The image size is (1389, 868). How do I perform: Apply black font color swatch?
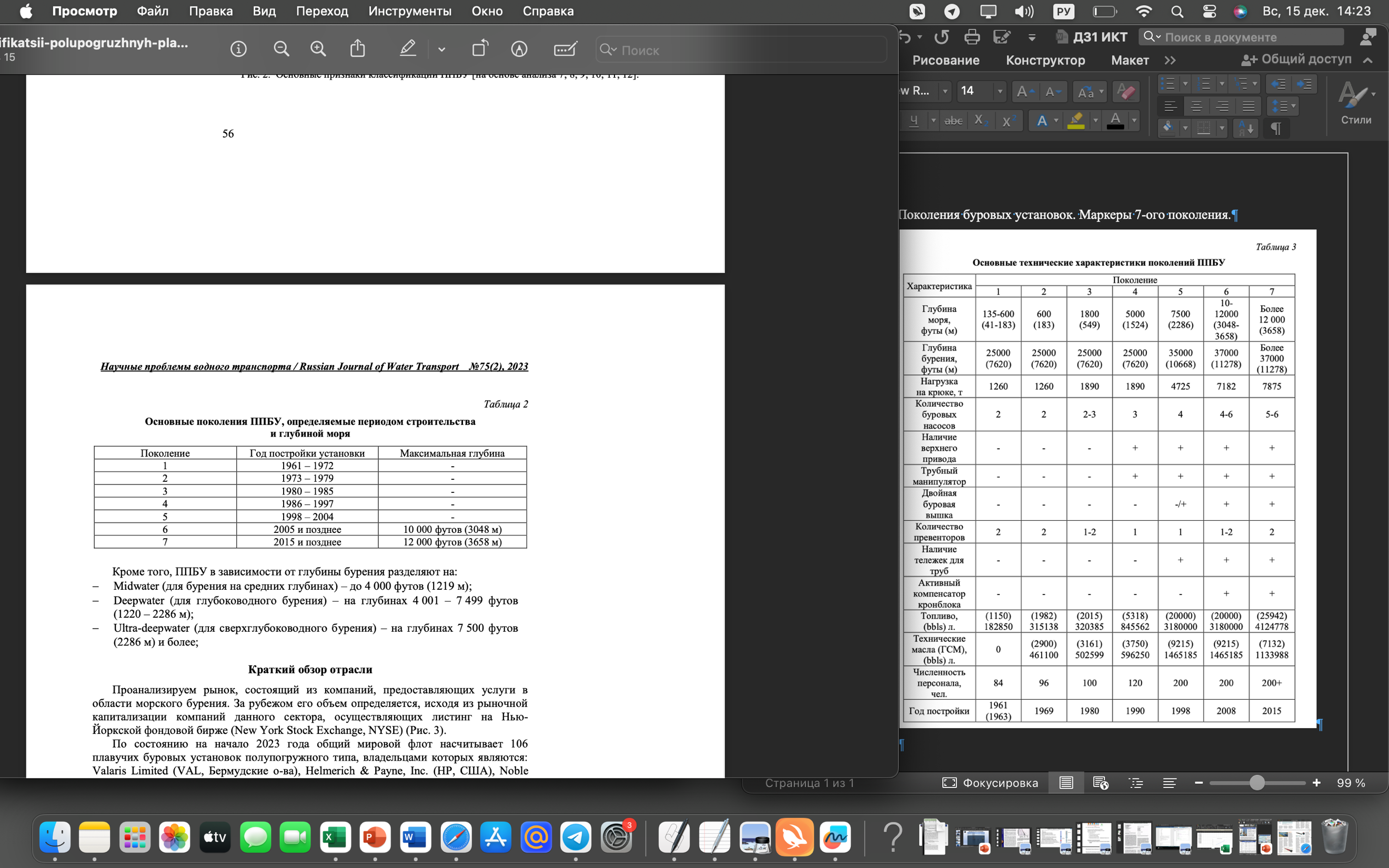tap(1115, 120)
